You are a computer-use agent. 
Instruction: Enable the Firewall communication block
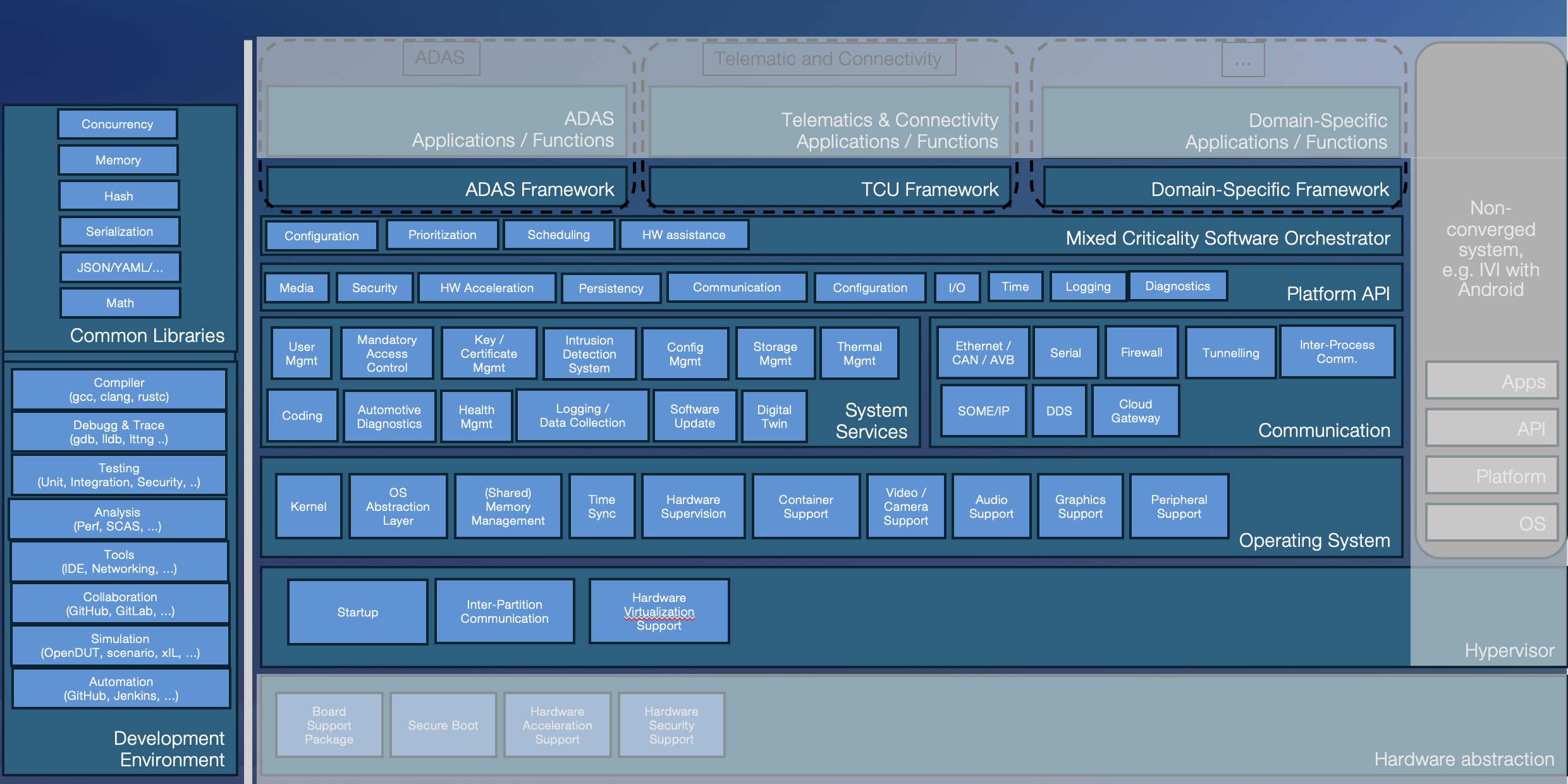click(1141, 352)
